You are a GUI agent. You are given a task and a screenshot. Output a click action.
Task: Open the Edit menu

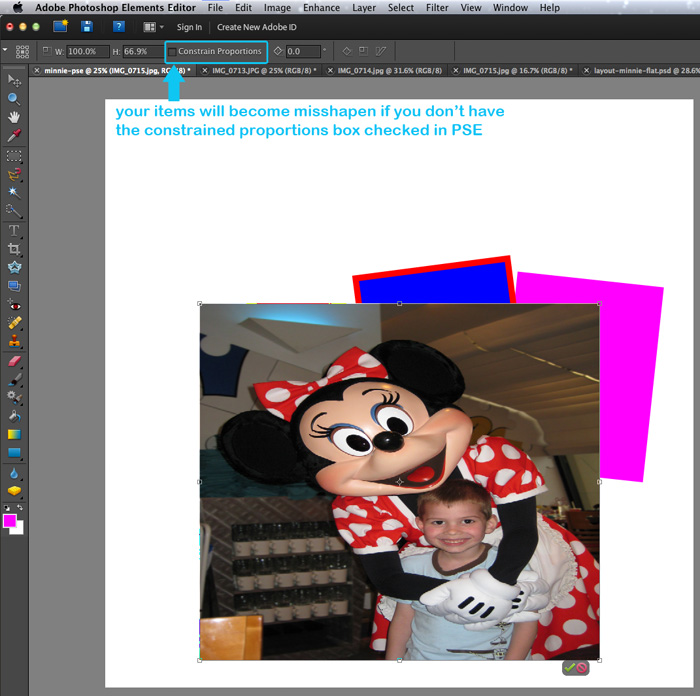(x=243, y=8)
